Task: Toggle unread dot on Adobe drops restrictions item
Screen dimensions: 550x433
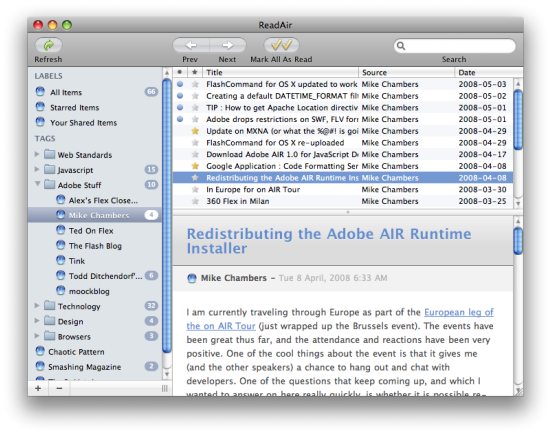Action: click(180, 119)
